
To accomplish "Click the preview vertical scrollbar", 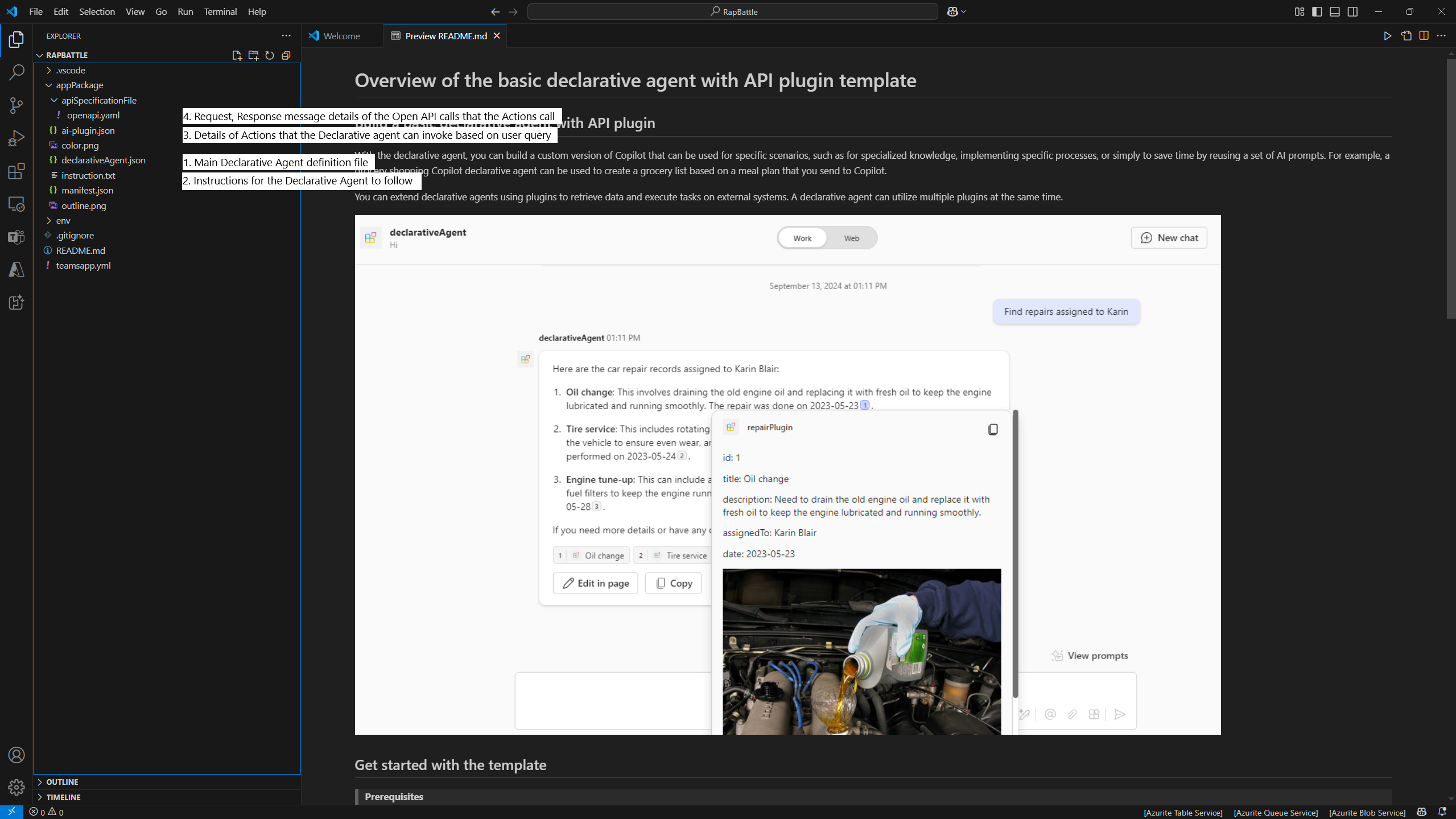I will [1451, 188].
